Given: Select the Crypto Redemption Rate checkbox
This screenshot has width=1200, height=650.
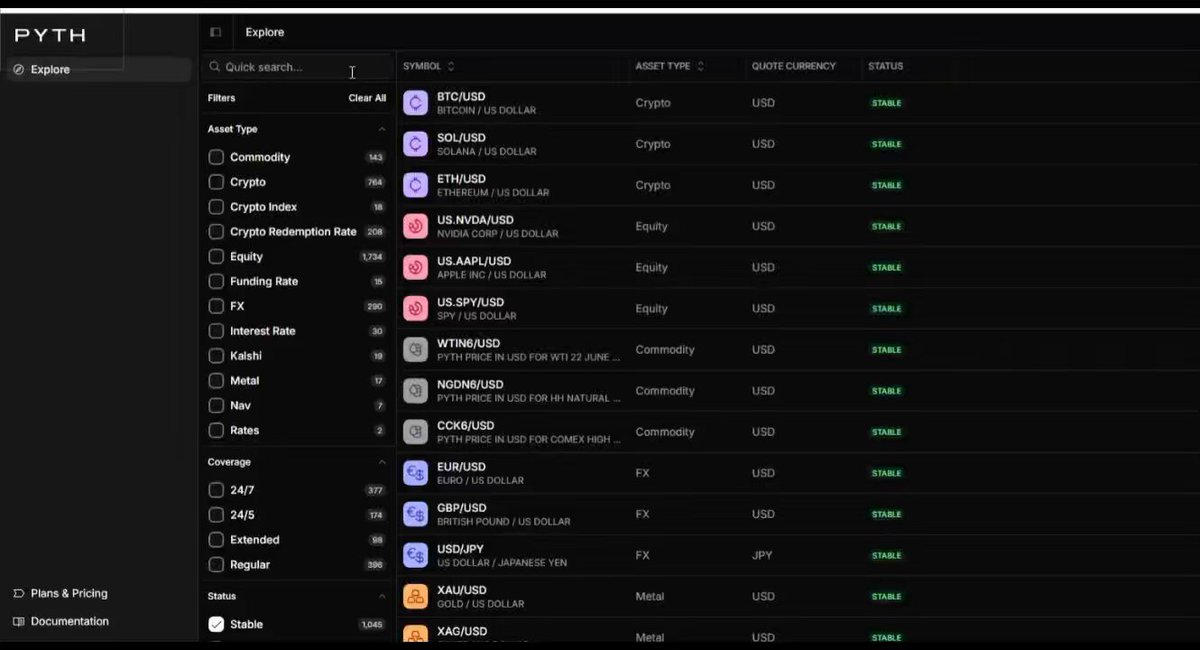Looking at the screenshot, I should click(216, 232).
